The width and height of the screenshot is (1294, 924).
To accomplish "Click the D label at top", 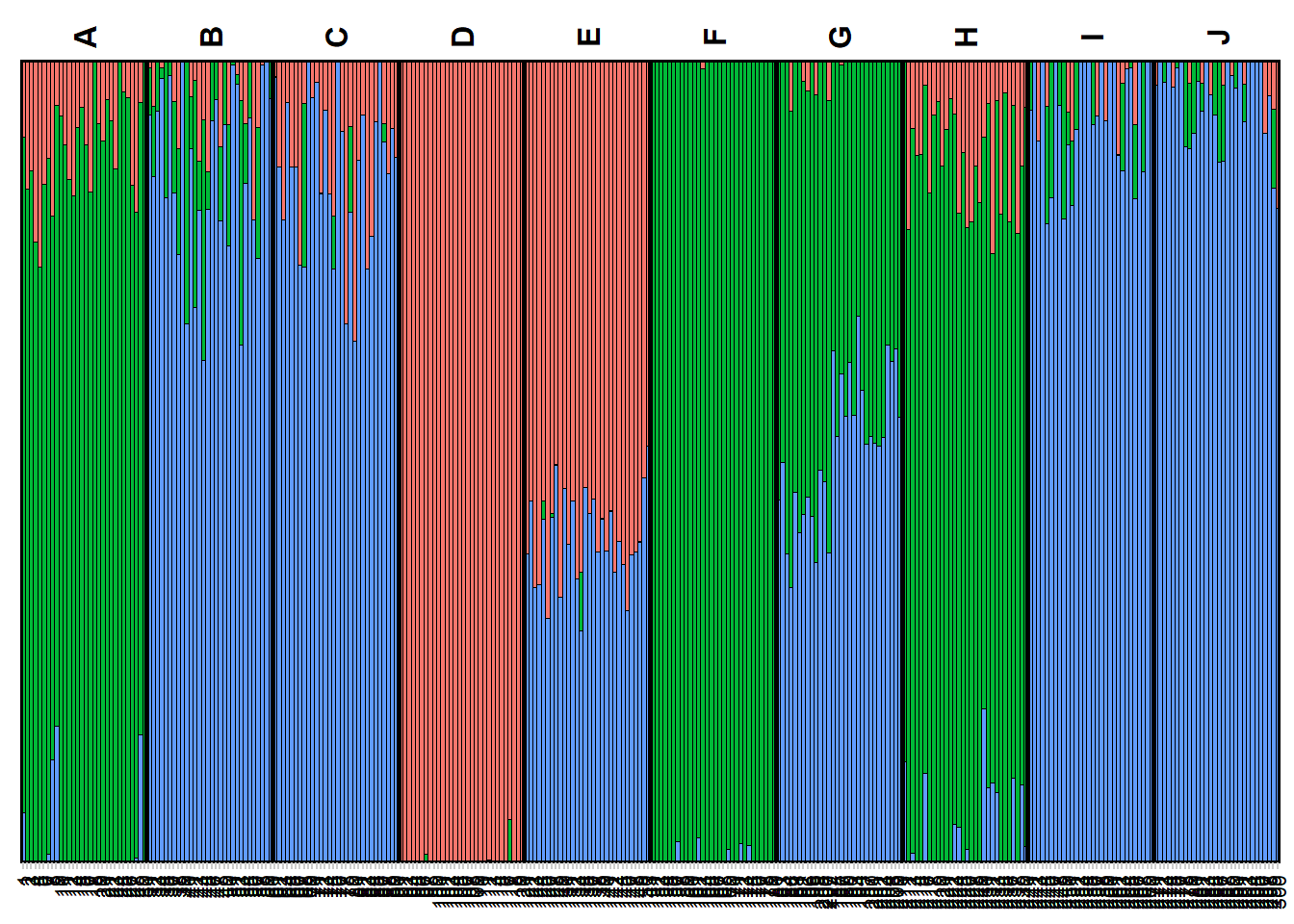I will click(462, 37).
